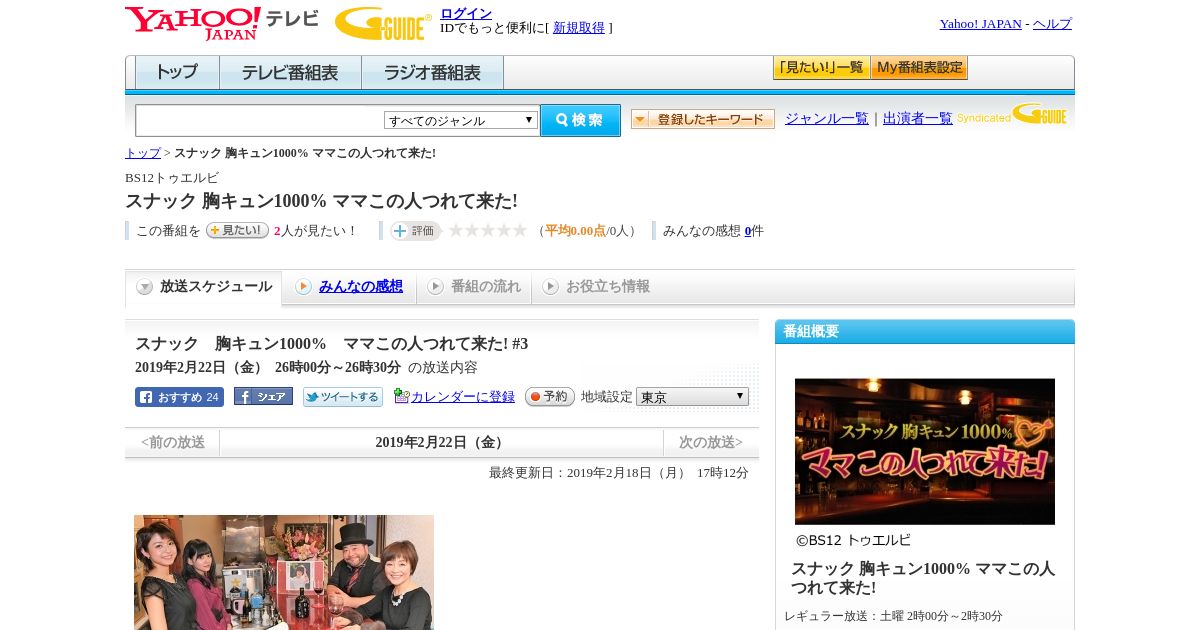Open the すべてのジャンル genre dropdown
The image size is (1200, 630).
[x=461, y=120]
